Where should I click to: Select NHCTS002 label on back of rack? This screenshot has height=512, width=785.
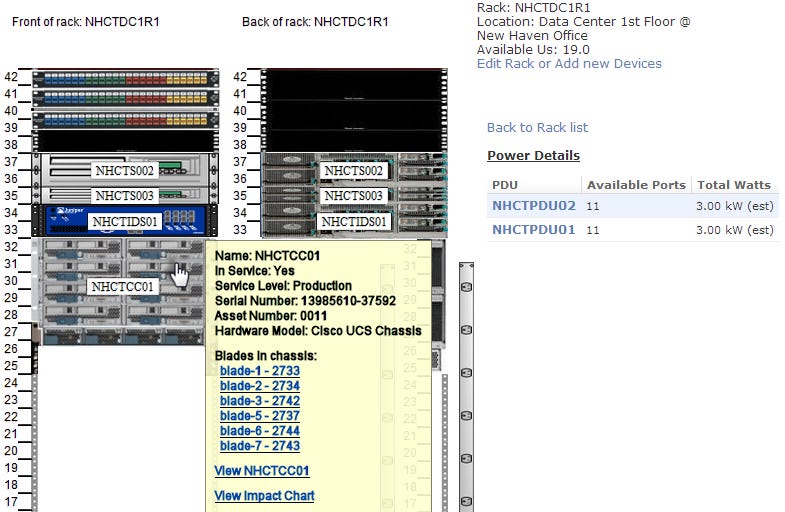coord(353,171)
